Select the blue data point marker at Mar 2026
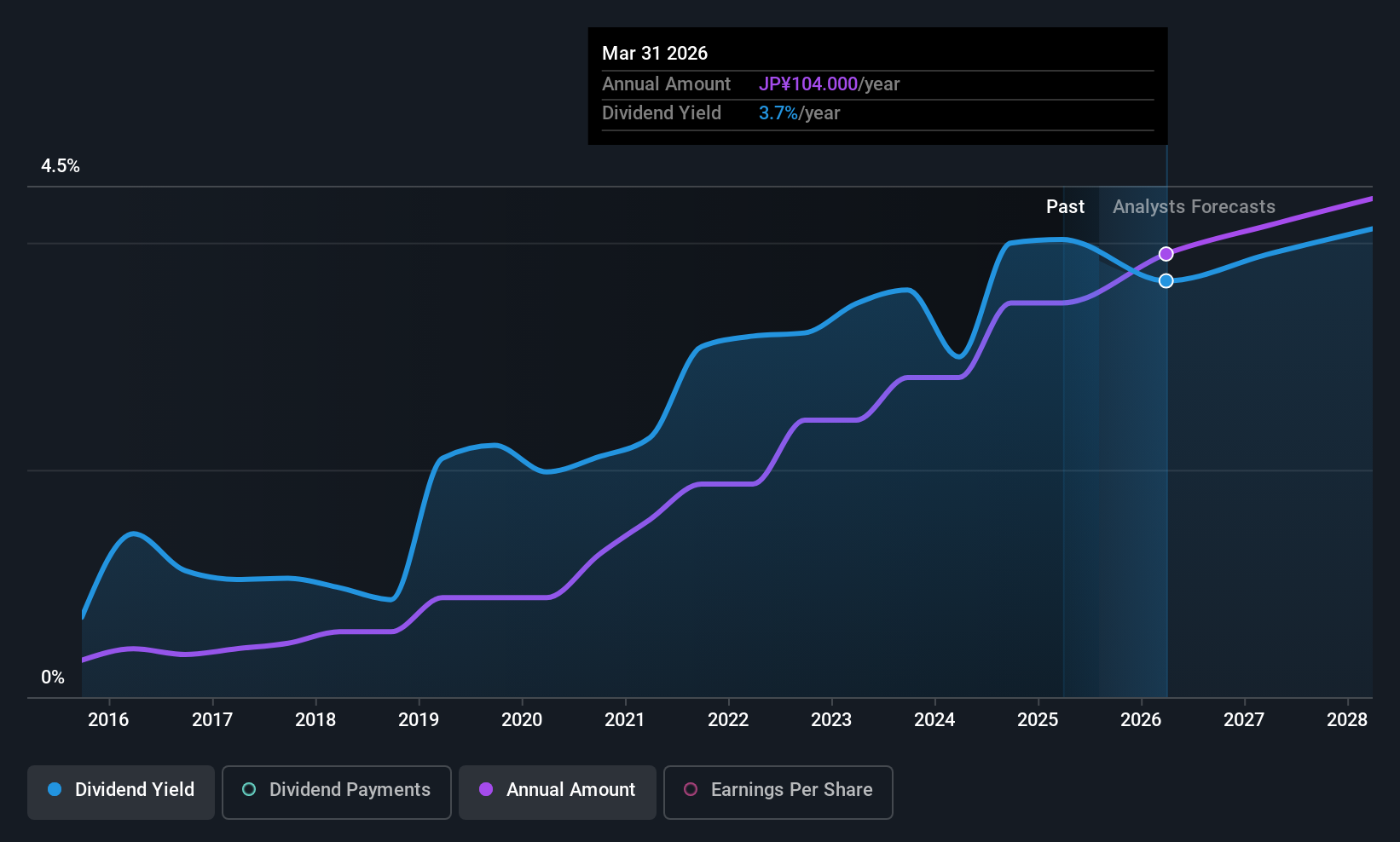Image resolution: width=1400 pixels, height=842 pixels. pos(1166,281)
